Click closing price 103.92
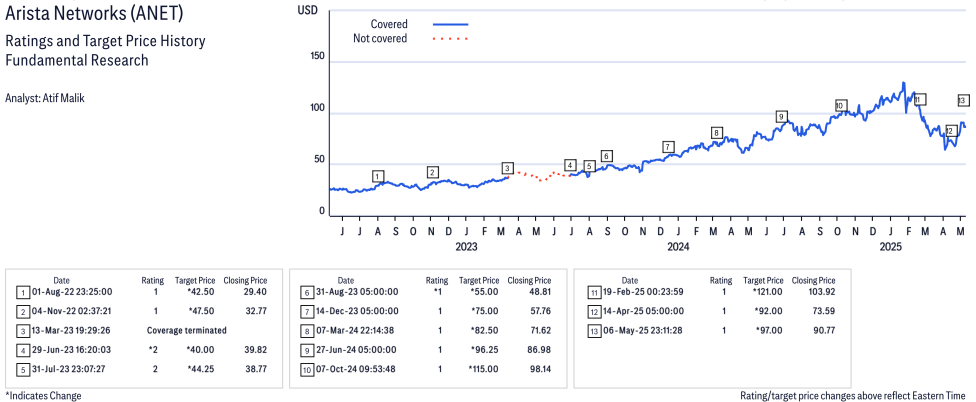Screen dimensions: 976x402 (822, 291)
